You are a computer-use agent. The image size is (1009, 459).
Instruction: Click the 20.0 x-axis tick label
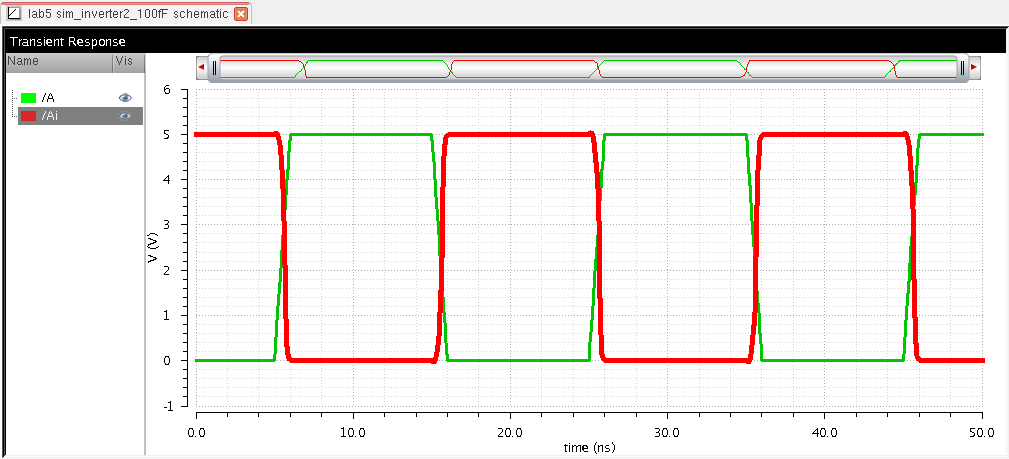[x=510, y=433]
